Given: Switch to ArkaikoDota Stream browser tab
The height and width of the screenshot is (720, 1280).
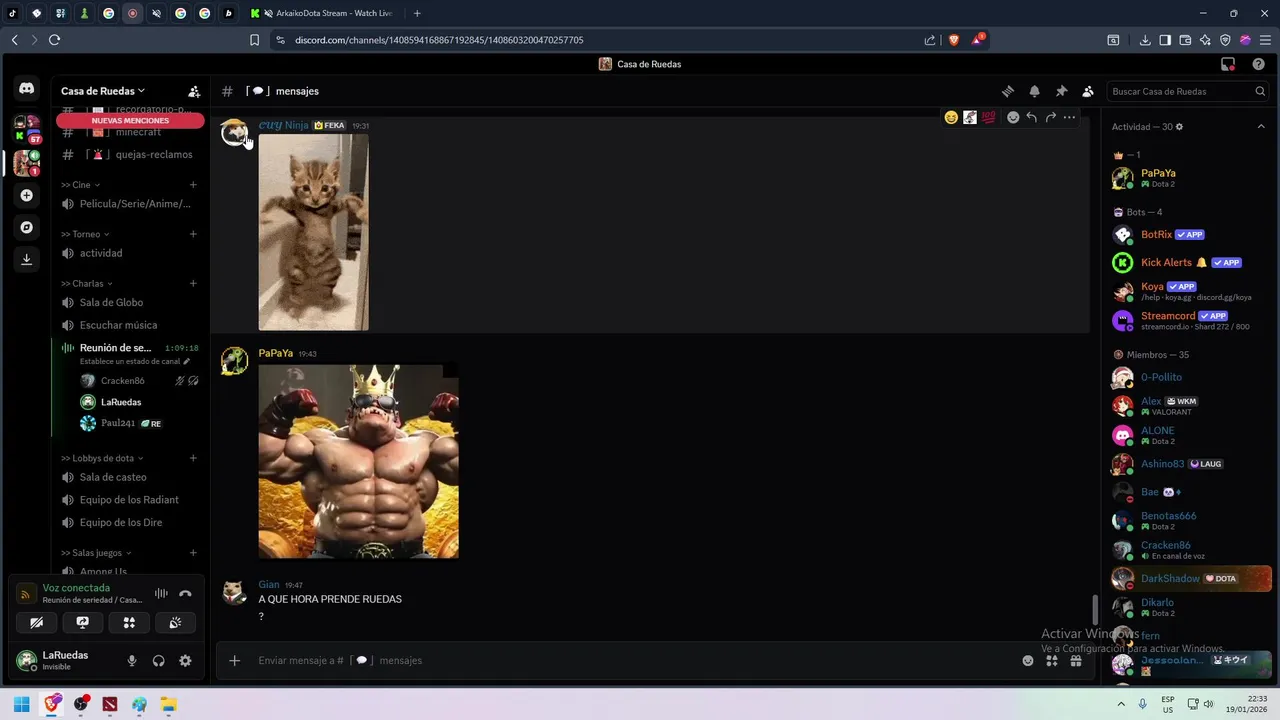Looking at the screenshot, I should (x=323, y=13).
